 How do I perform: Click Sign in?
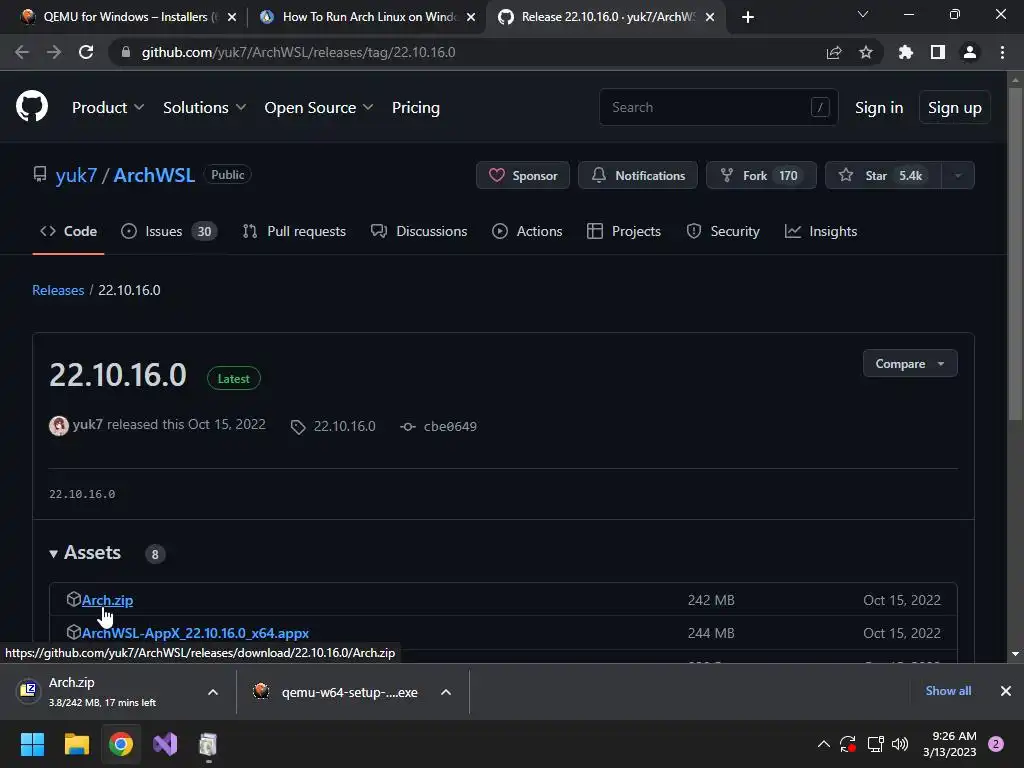pos(878,108)
